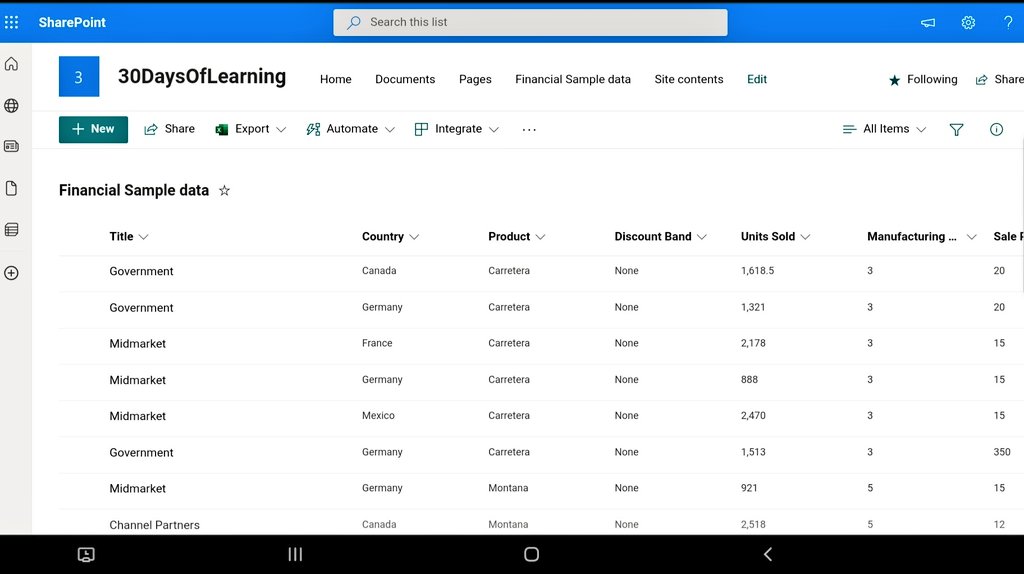Image resolution: width=1024 pixels, height=574 pixels.
Task: Tap the screen cast icon in navigation bar
Action: 86,554
